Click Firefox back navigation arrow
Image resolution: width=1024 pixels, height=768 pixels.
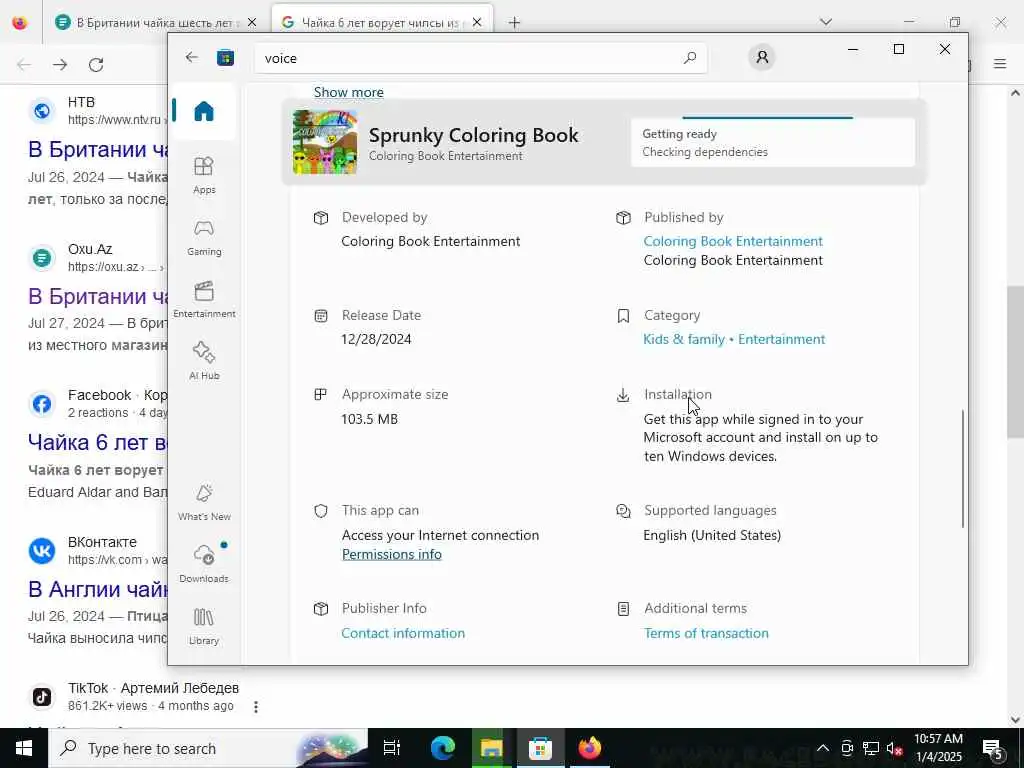point(24,64)
